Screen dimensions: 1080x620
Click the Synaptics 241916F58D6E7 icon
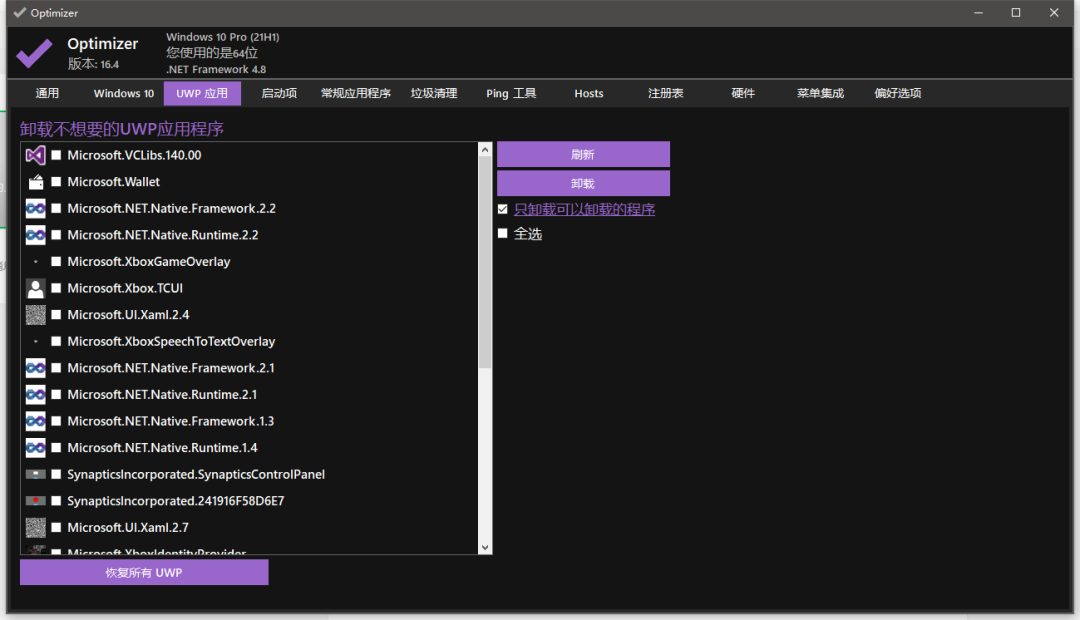pyautogui.click(x=35, y=501)
